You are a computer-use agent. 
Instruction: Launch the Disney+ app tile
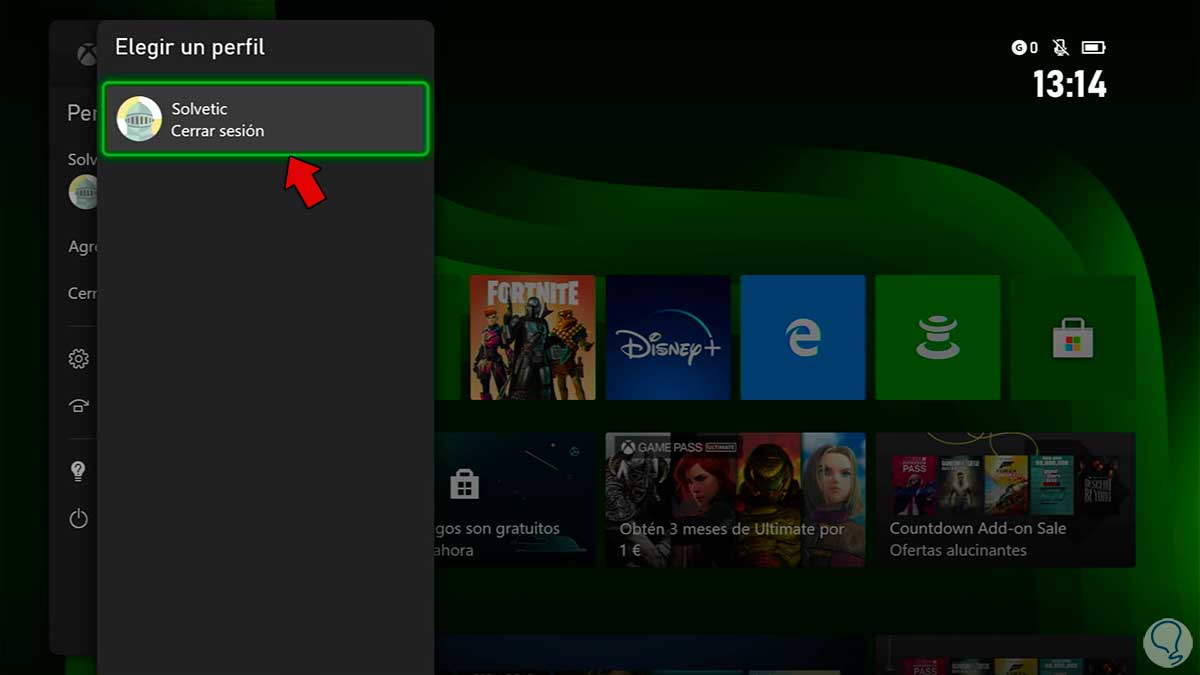point(668,338)
